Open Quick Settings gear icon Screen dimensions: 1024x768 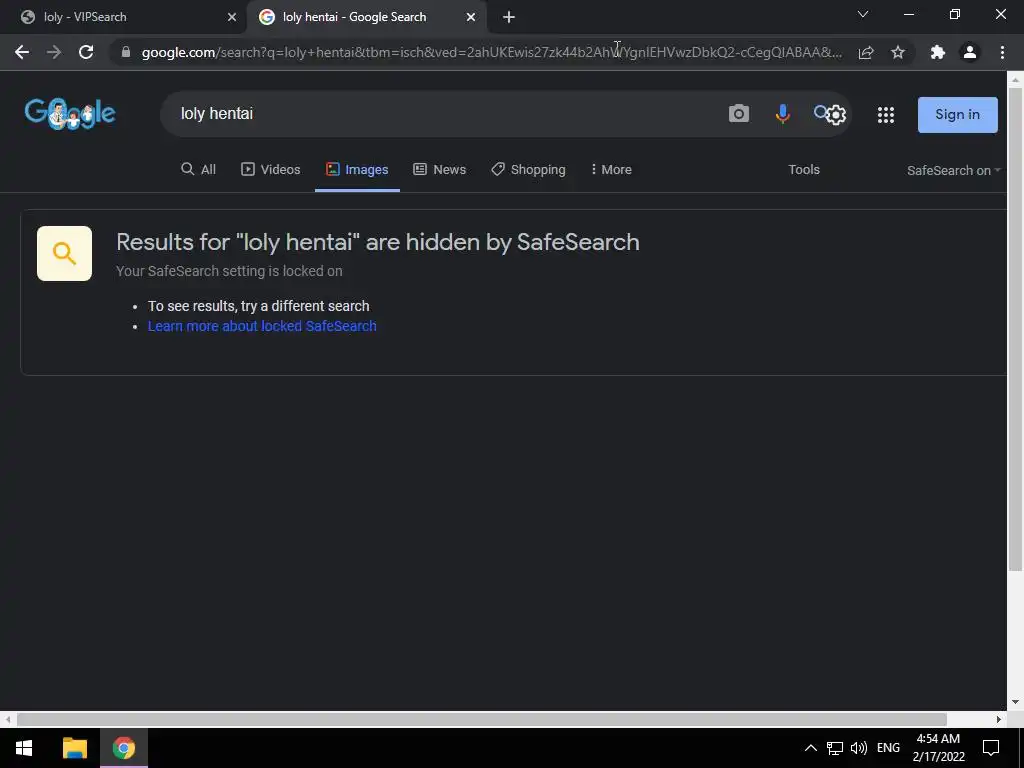pyautogui.click(x=836, y=115)
